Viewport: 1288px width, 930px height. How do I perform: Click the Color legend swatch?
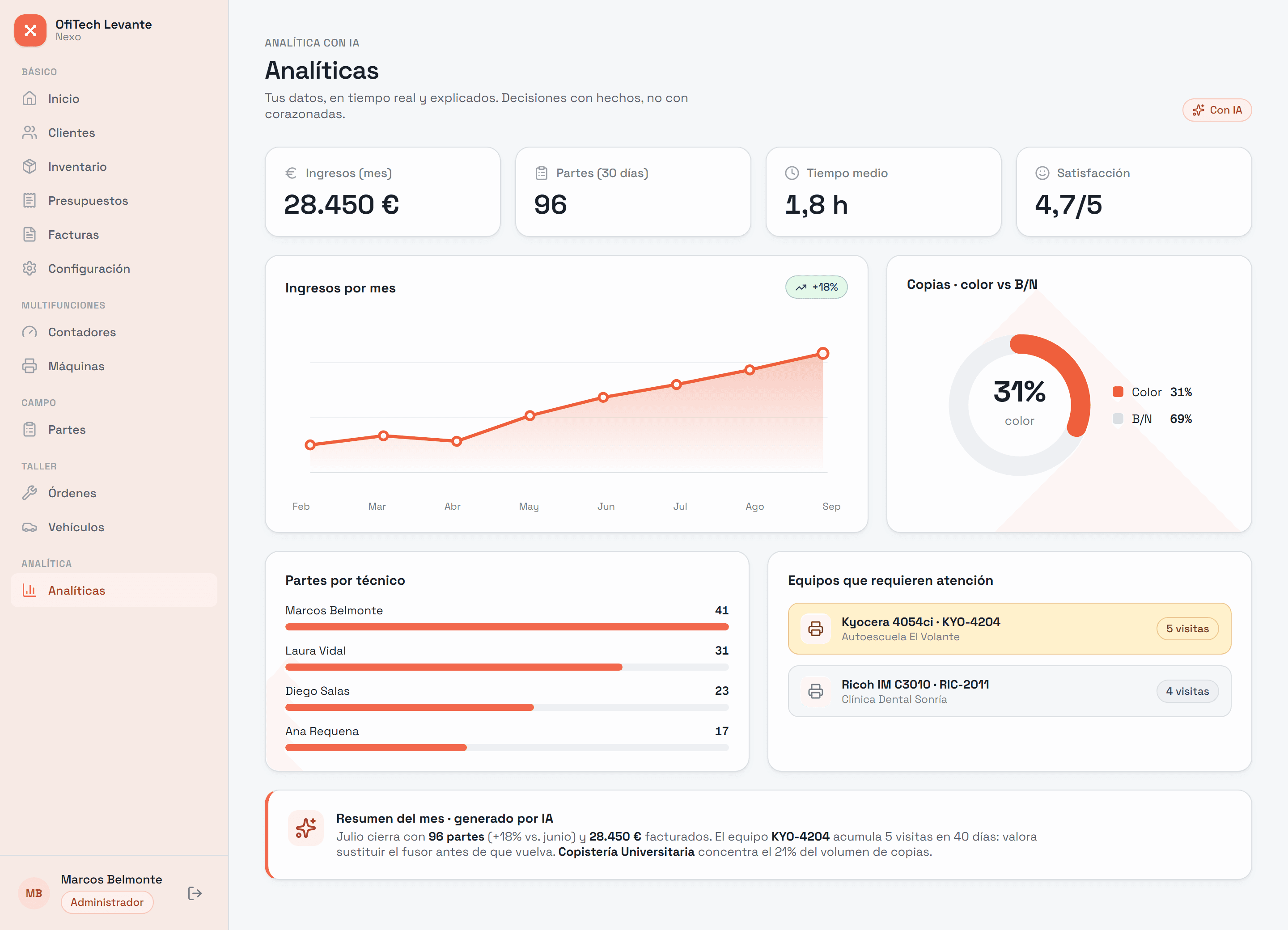pos(1118,392)
